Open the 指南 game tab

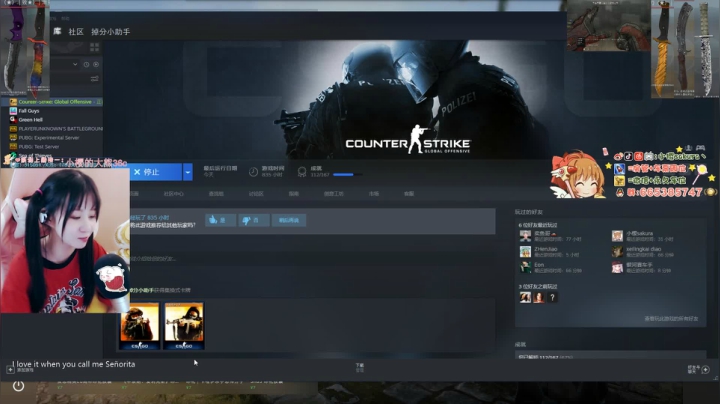click(294, 194)
